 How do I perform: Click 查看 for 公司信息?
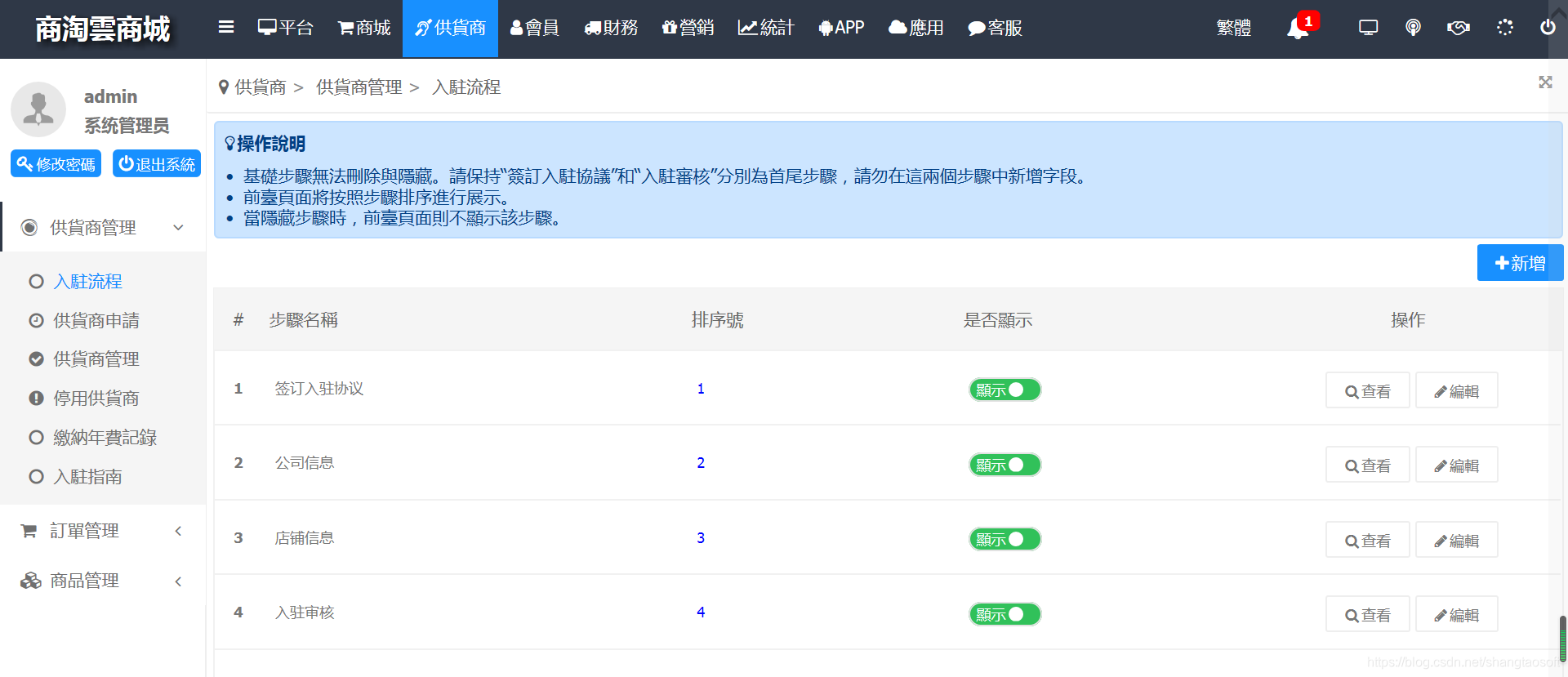1367,465
